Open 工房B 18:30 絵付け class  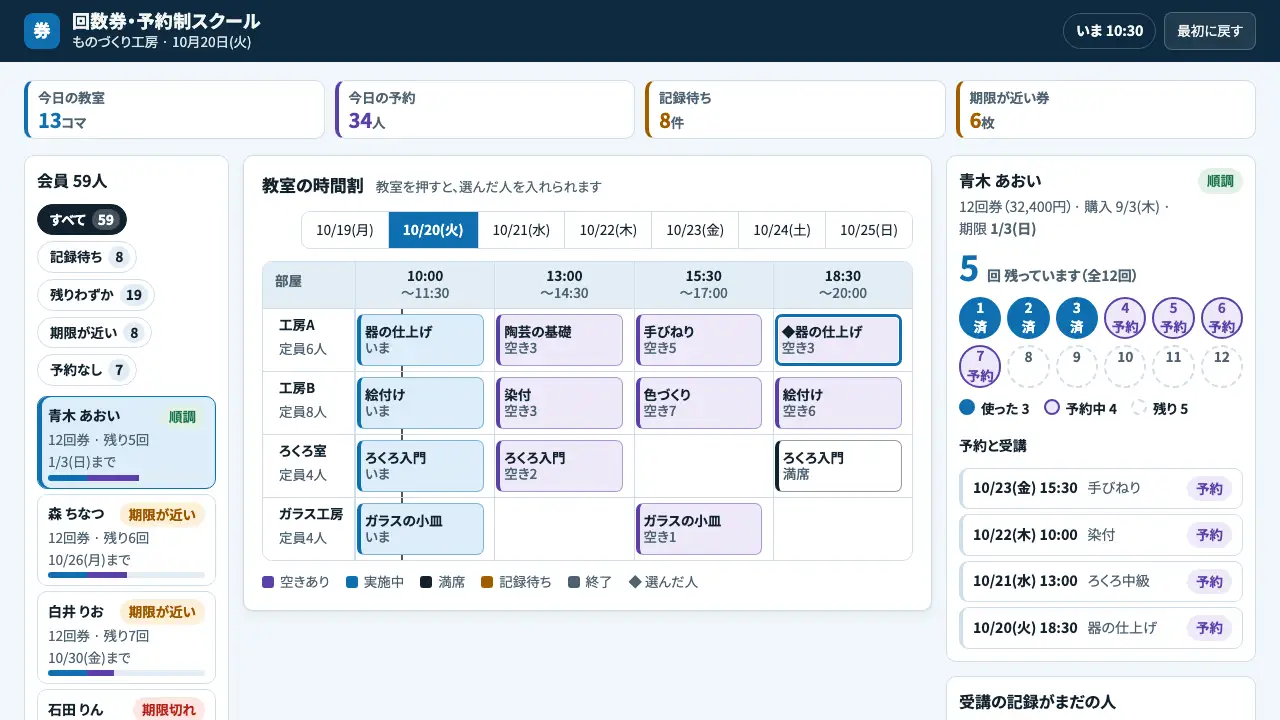point(838,403)
